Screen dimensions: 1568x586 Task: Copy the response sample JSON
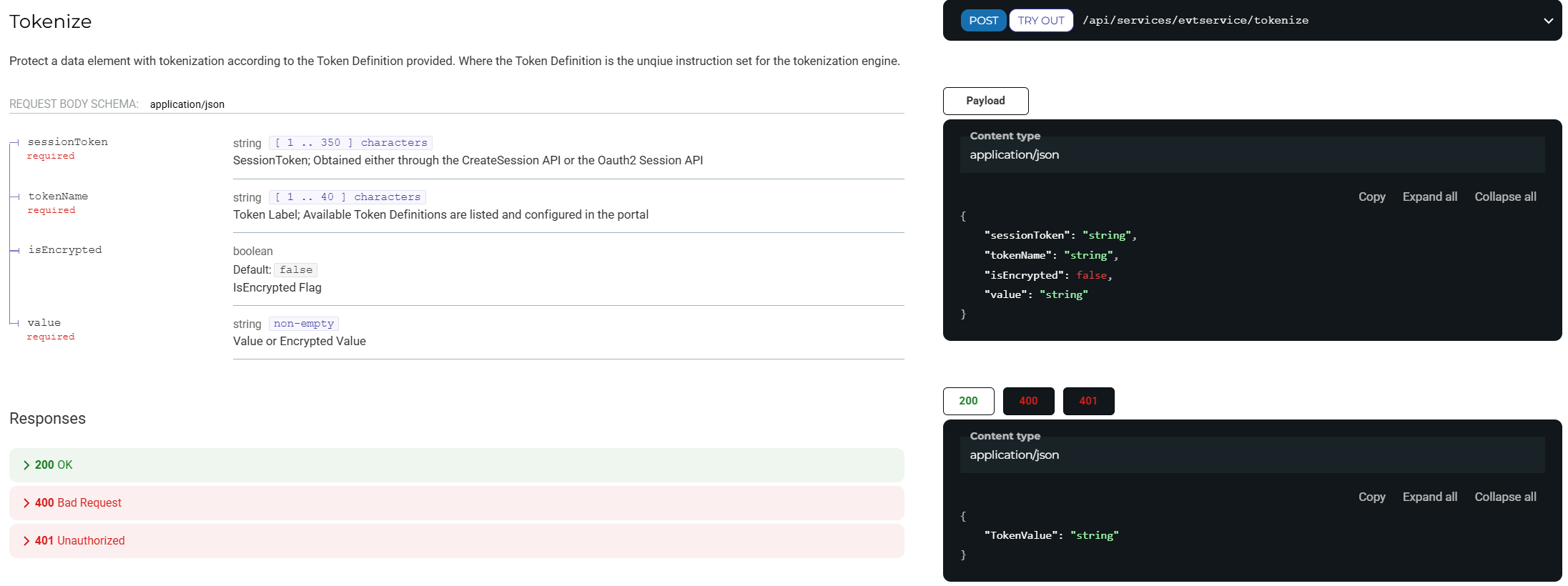[x=1371, y=497]
